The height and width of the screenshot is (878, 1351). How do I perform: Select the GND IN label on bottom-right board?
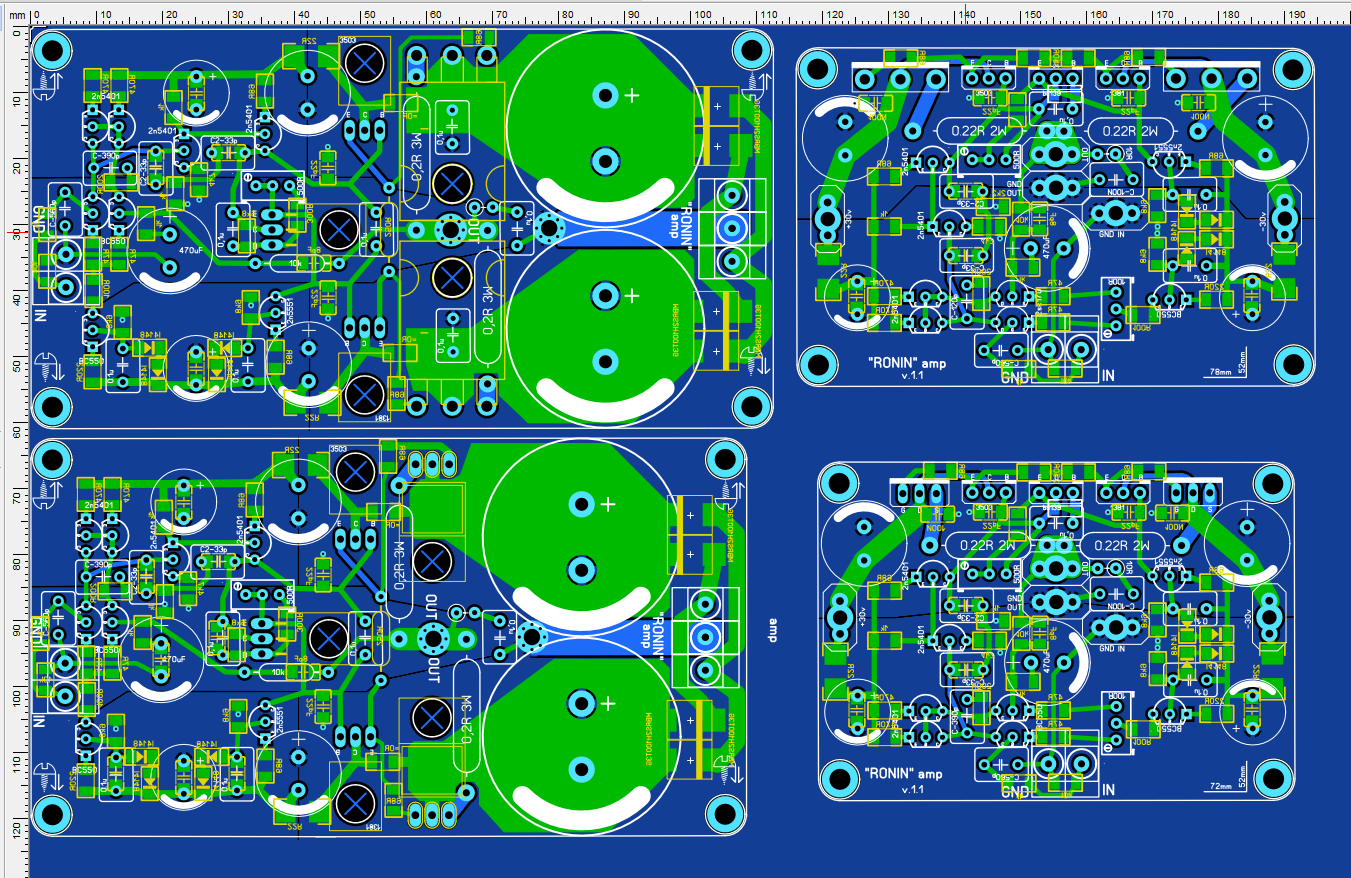[x=1112, y=648]
